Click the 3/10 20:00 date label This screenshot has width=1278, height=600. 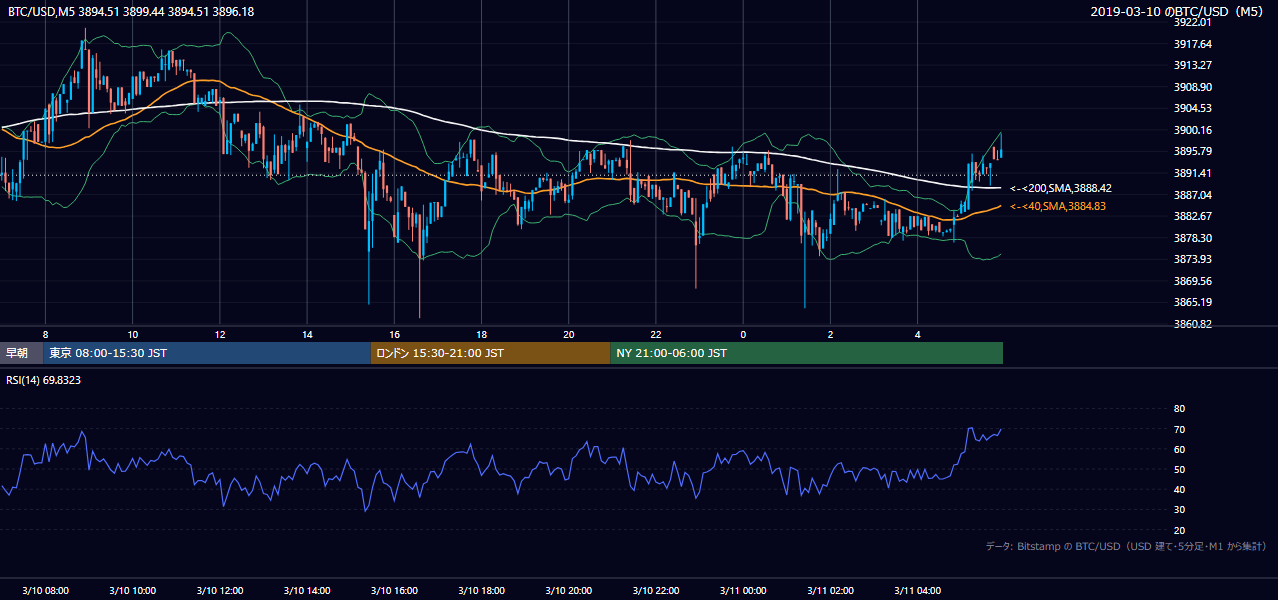click(568, 591)
